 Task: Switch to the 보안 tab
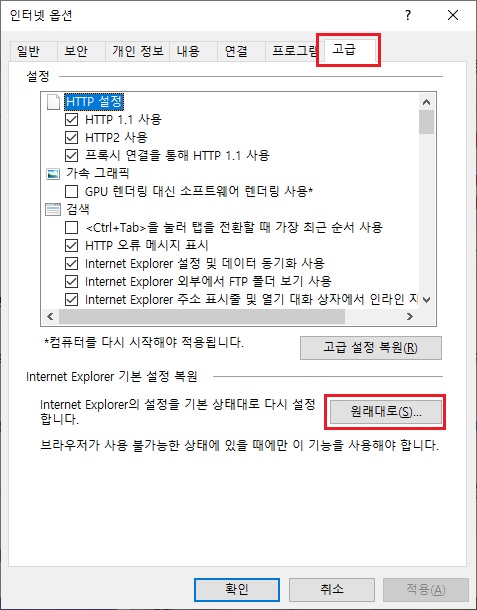tap(76, 51)
